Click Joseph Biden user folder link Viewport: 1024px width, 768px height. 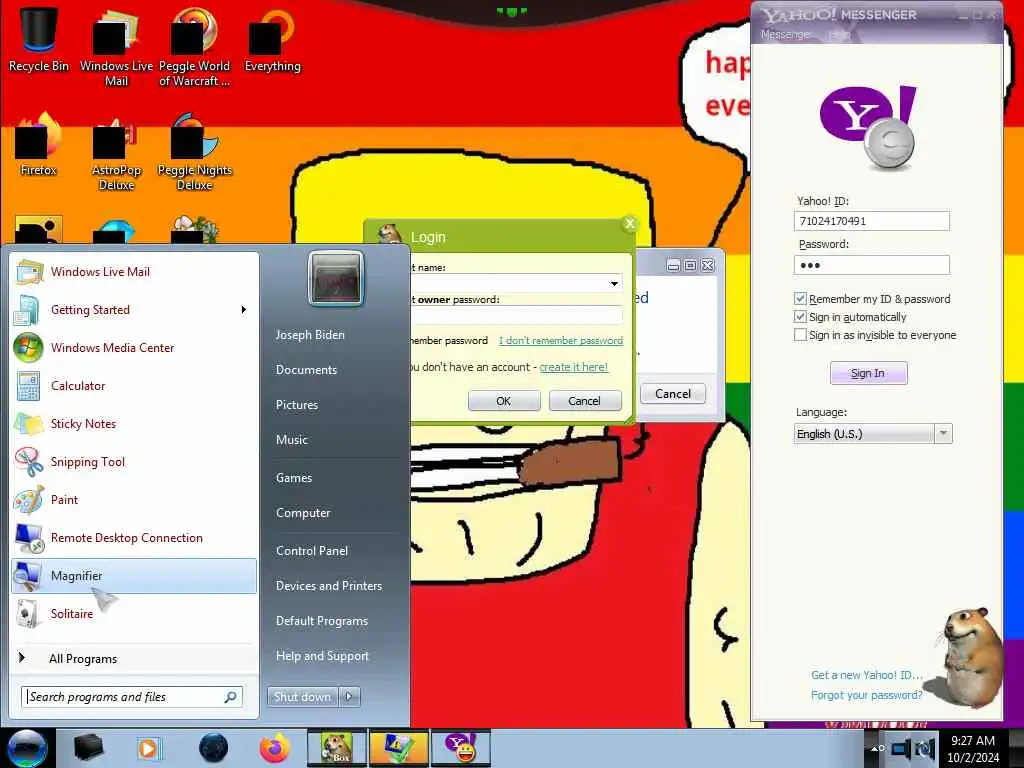pyautogui.click(x=310, y=334)
